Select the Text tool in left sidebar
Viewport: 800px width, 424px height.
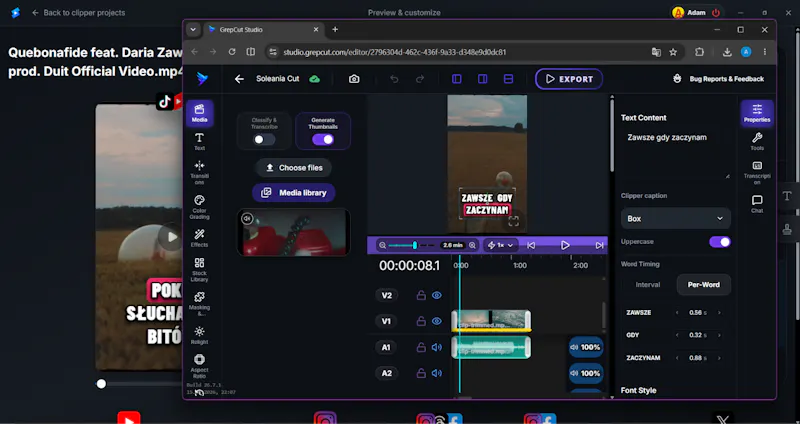click(x=199, y=141)
